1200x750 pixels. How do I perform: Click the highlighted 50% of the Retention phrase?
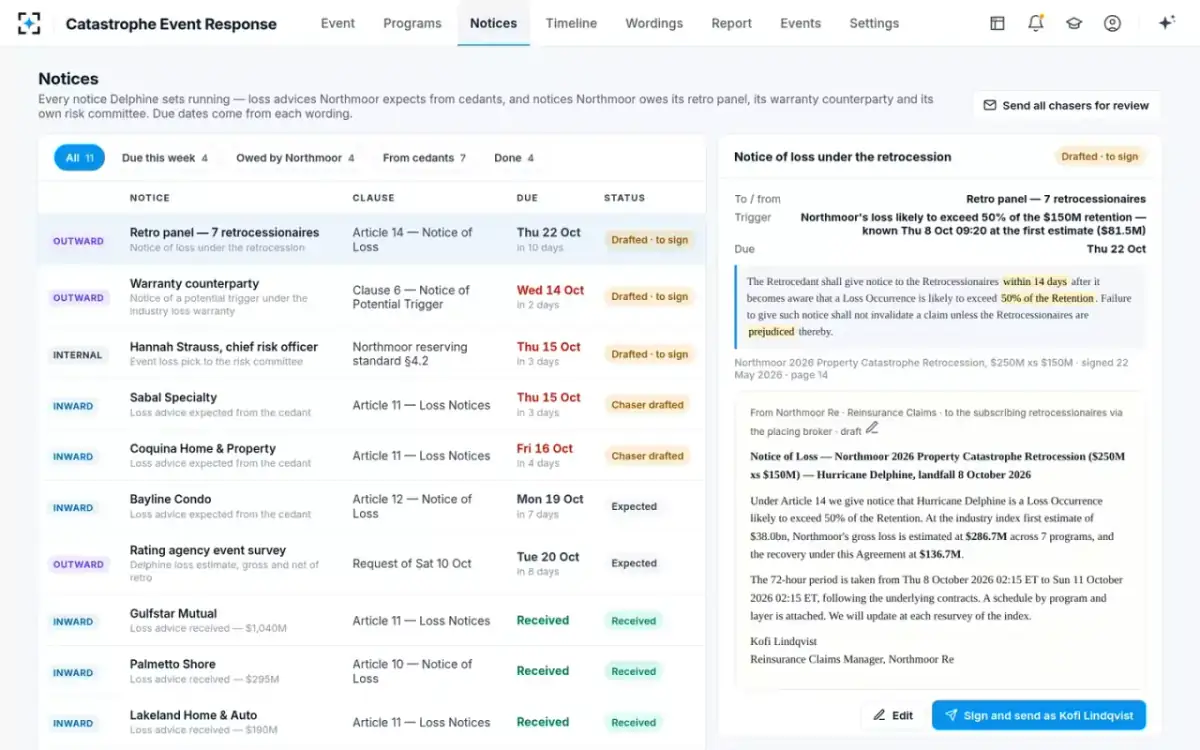click(x=1047, y=298)
